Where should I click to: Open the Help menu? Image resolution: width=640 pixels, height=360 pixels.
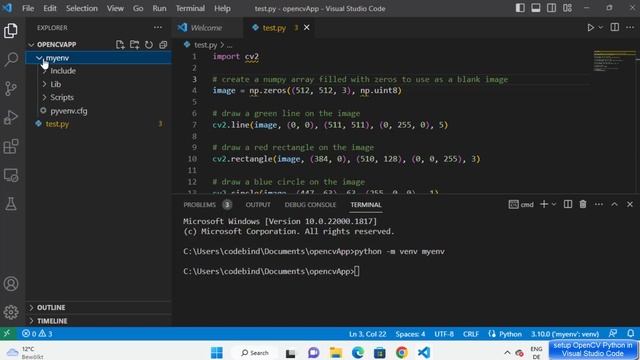tap(222, 8)
